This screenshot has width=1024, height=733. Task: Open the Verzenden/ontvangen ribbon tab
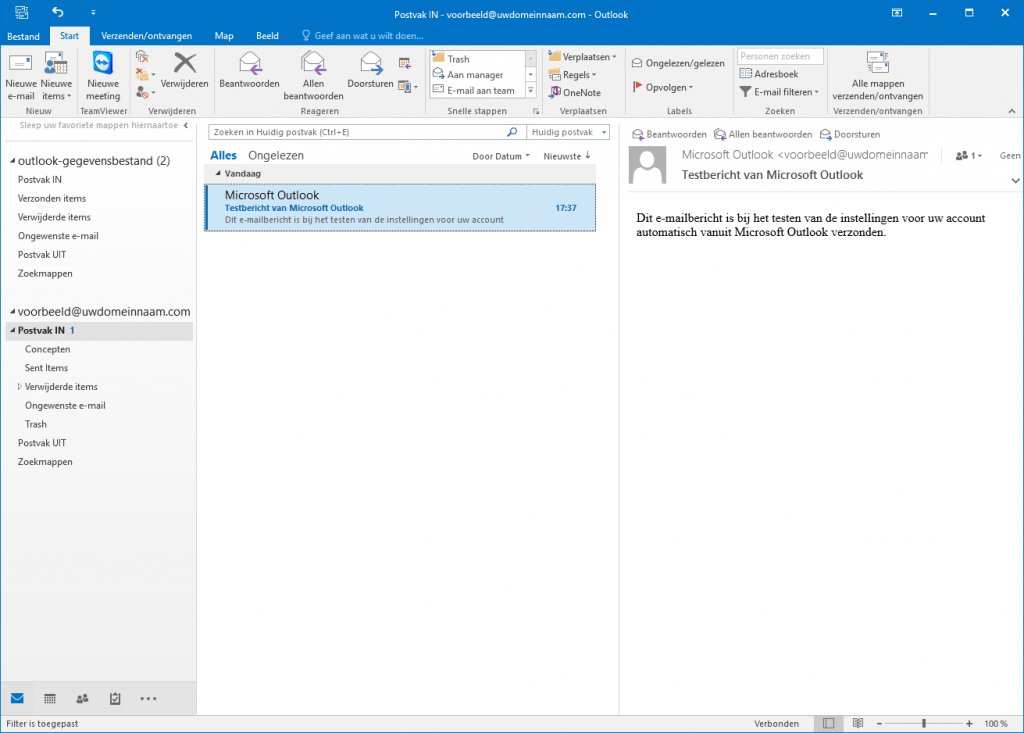[x=146, y=36]
